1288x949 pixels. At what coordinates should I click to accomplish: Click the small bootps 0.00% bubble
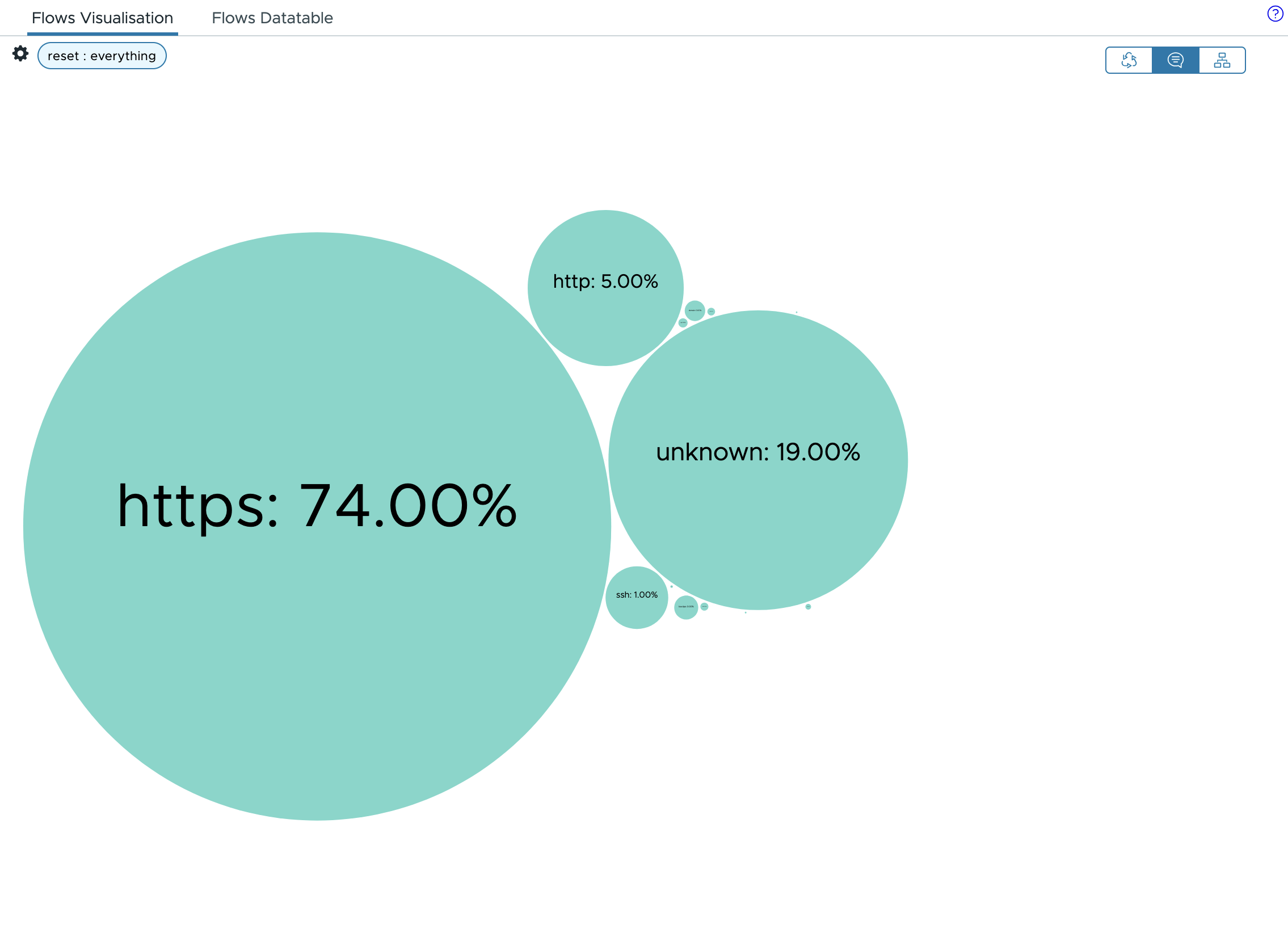pyautogui.click(x=685, y=607)
